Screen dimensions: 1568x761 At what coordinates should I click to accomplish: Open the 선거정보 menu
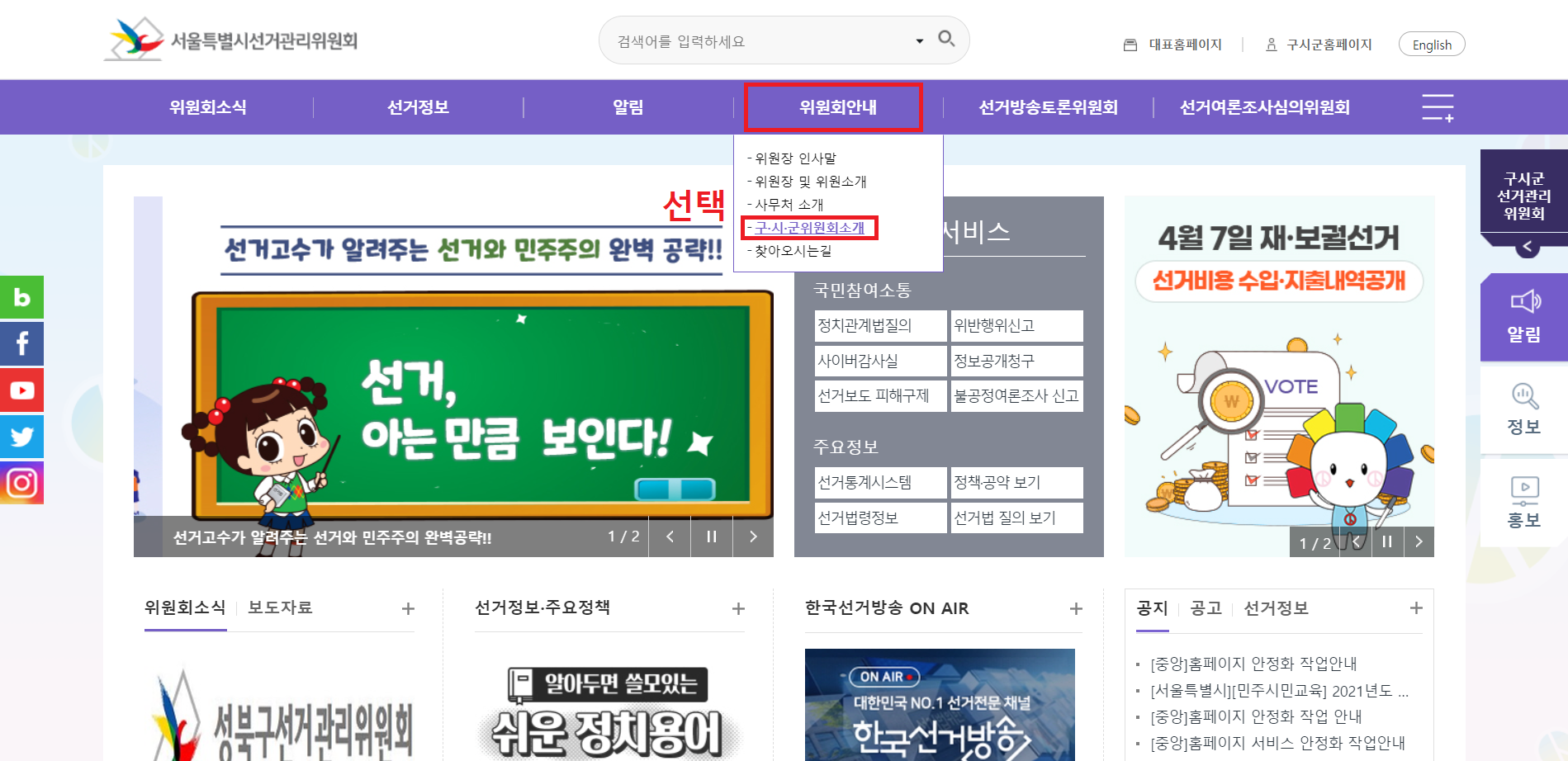point(419,107)
